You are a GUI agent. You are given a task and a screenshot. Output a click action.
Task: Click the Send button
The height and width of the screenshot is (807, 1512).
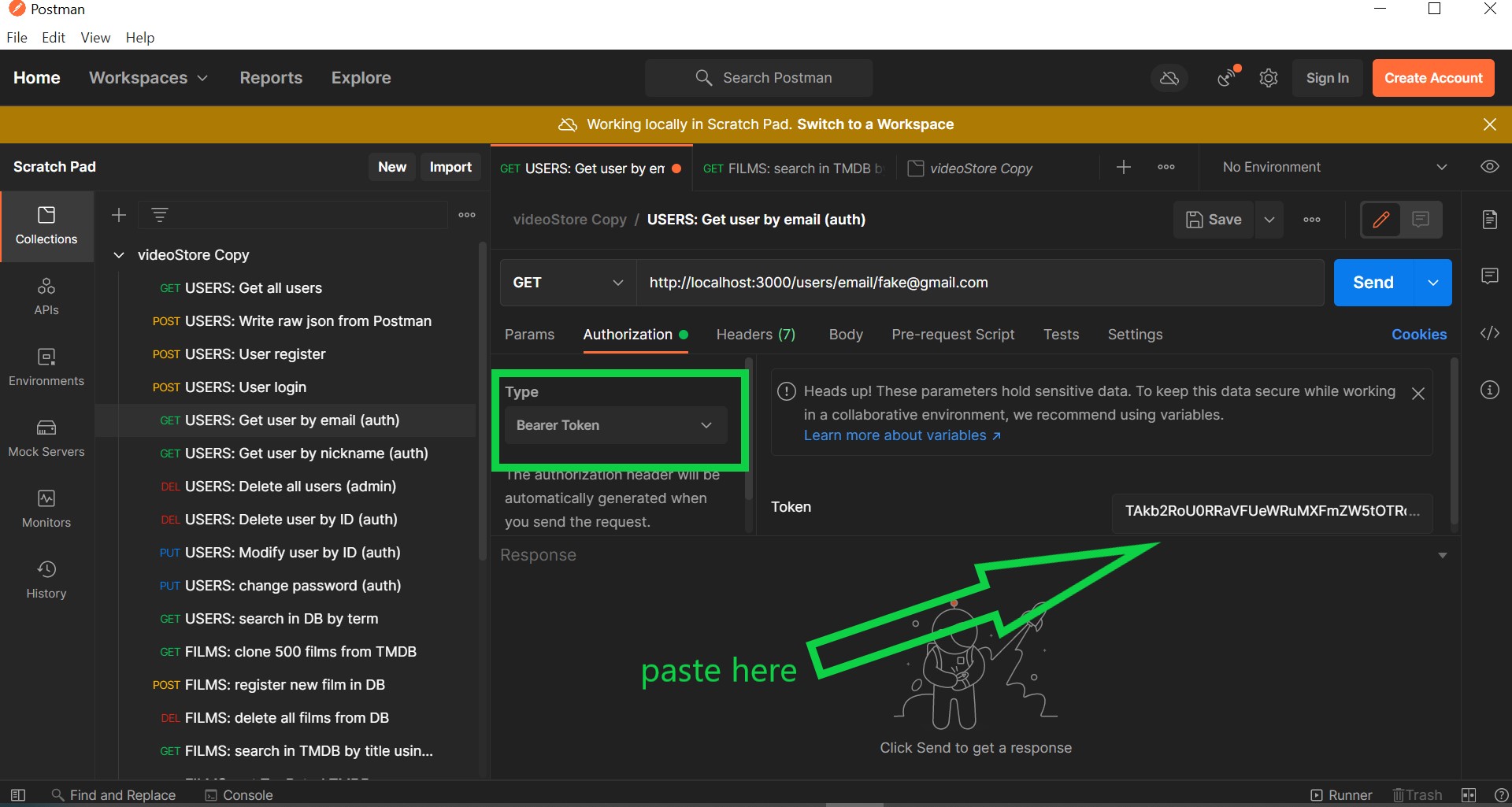pos(1373,283)
